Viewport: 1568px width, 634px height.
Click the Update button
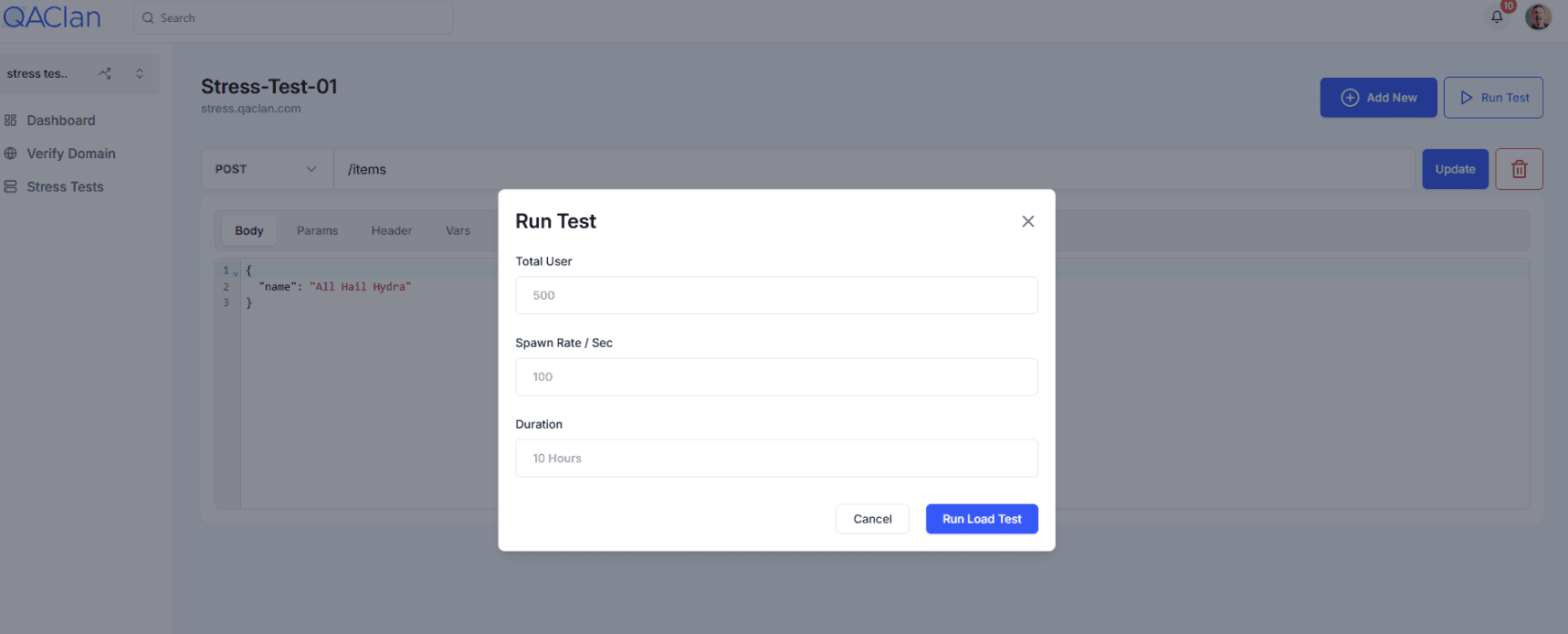pos(1455,169)
